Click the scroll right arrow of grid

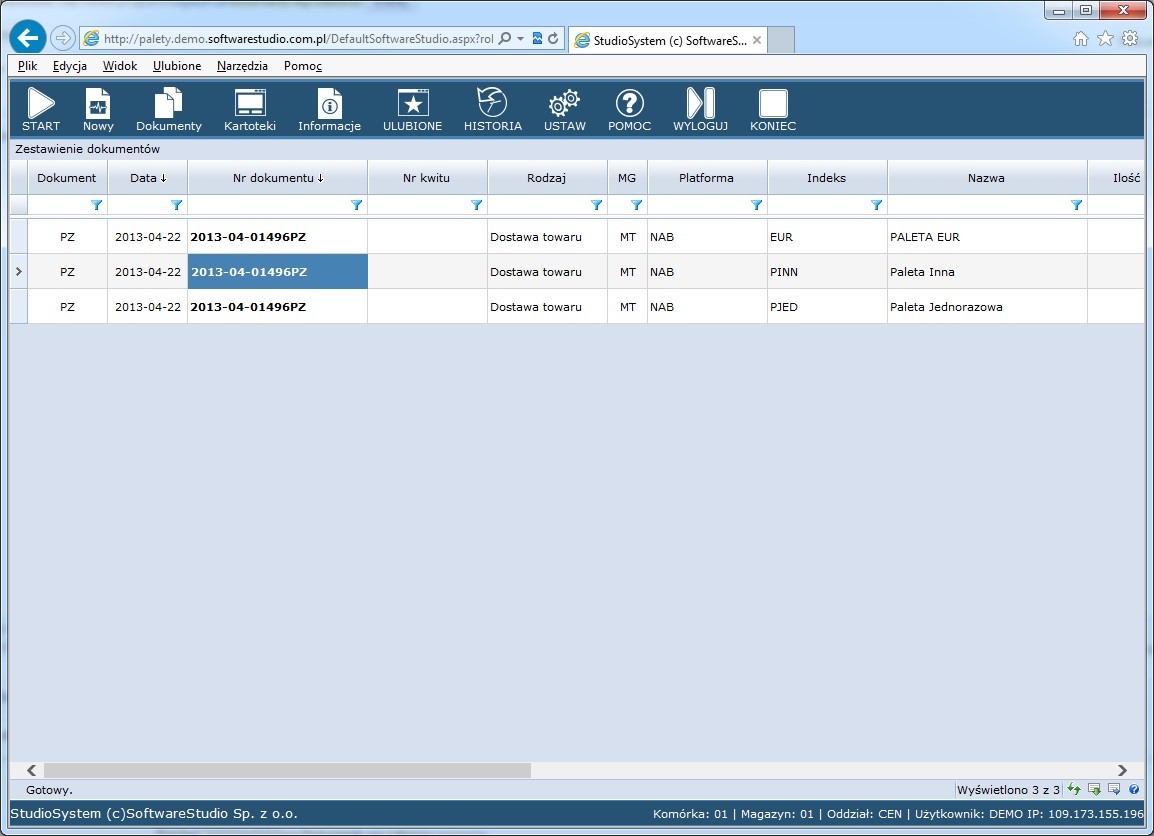click(1122, 770)
